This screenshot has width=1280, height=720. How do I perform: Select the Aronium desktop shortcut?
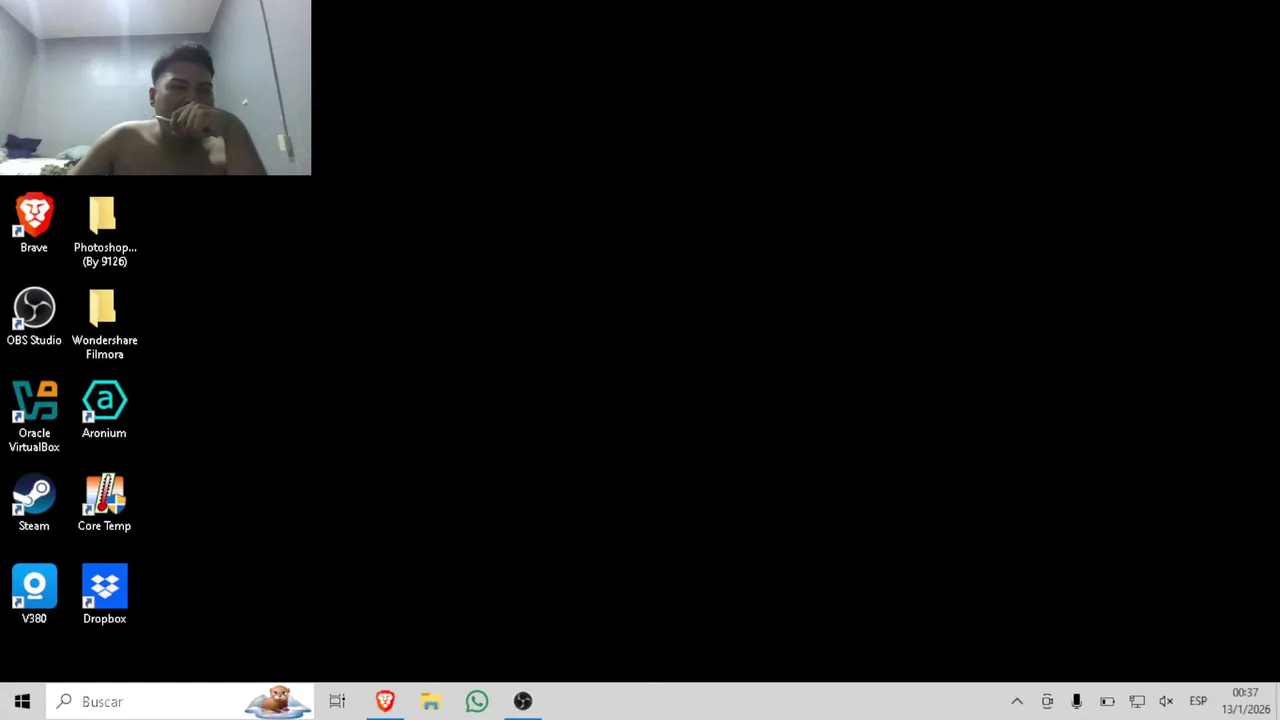[104, 410]
